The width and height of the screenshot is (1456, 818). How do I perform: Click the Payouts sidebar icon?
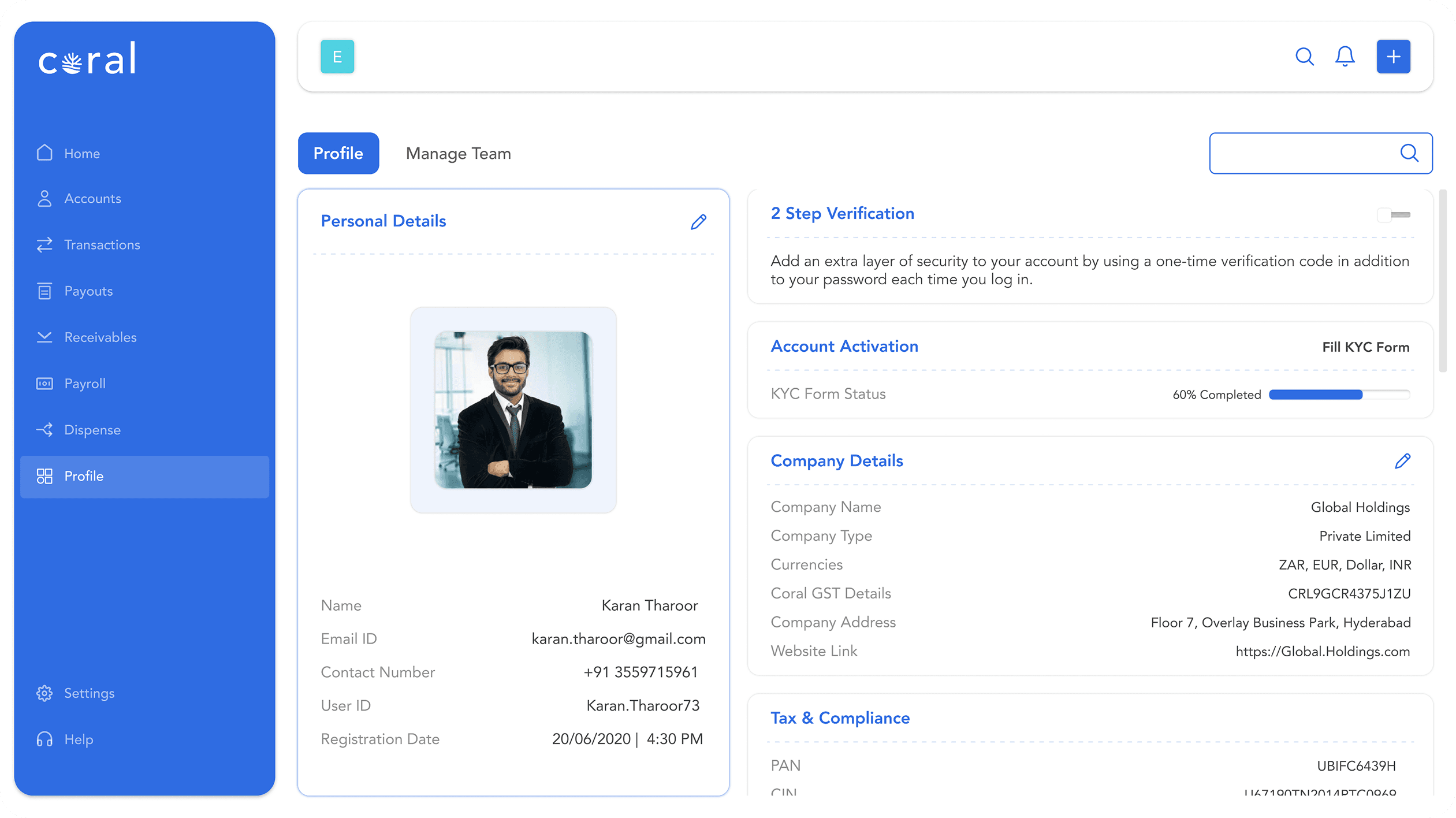[44, 291]
